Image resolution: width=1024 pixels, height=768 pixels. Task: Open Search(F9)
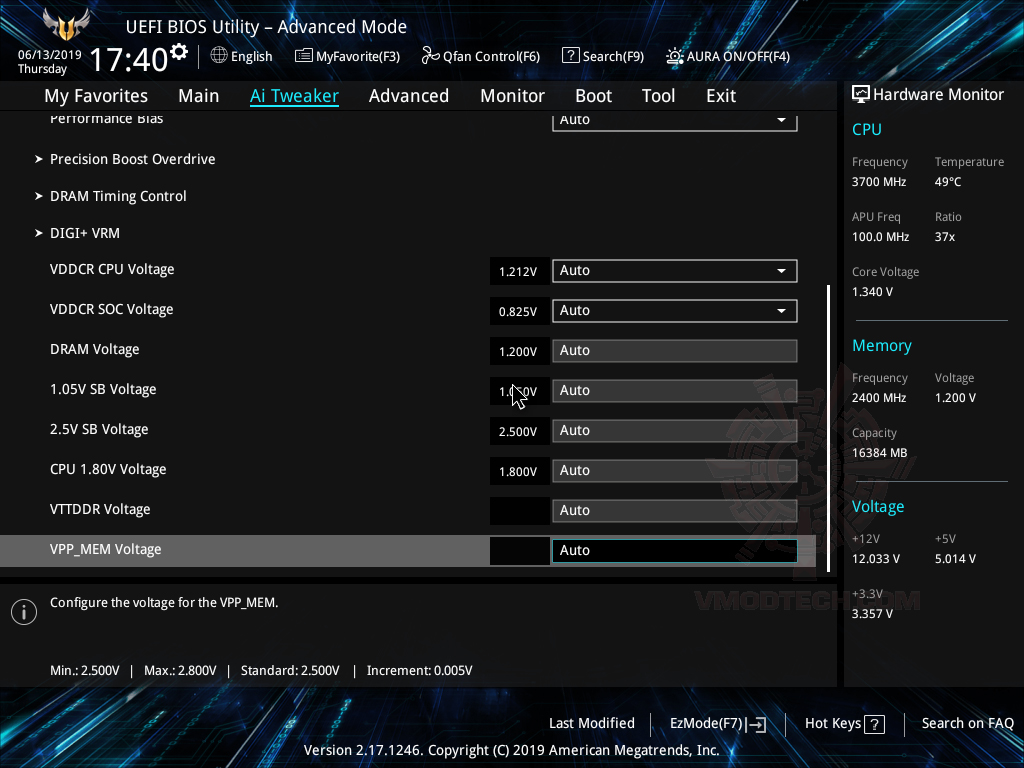coord(603,56)
